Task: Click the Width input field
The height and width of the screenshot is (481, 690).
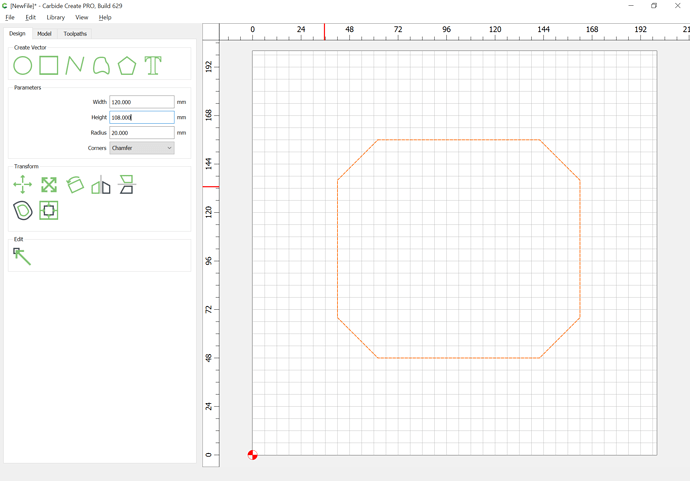Action: coord(142,102)
